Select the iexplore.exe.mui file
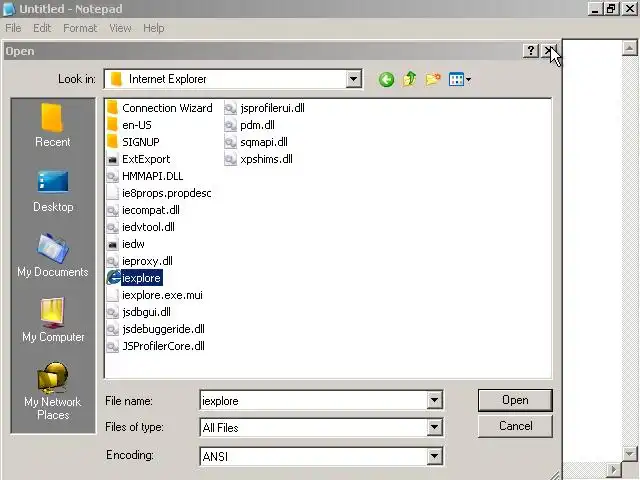The width and height of the screenshot is (640, 480). [x=155, y=295]
